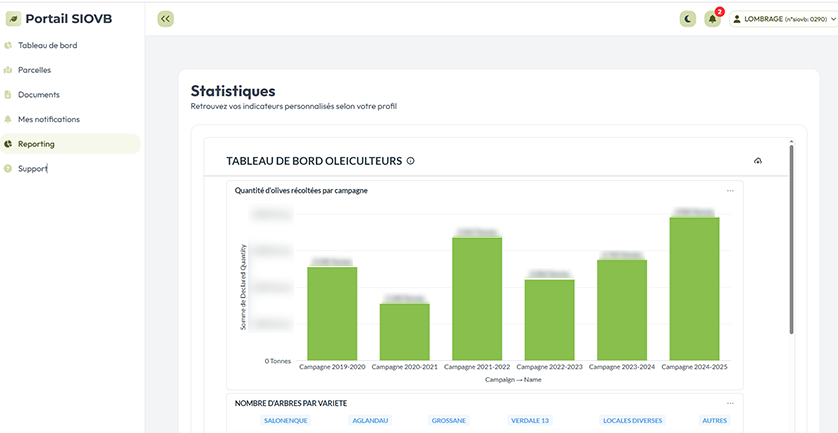Select the LOCALES DIVERSES variety tag

point(632,421)
